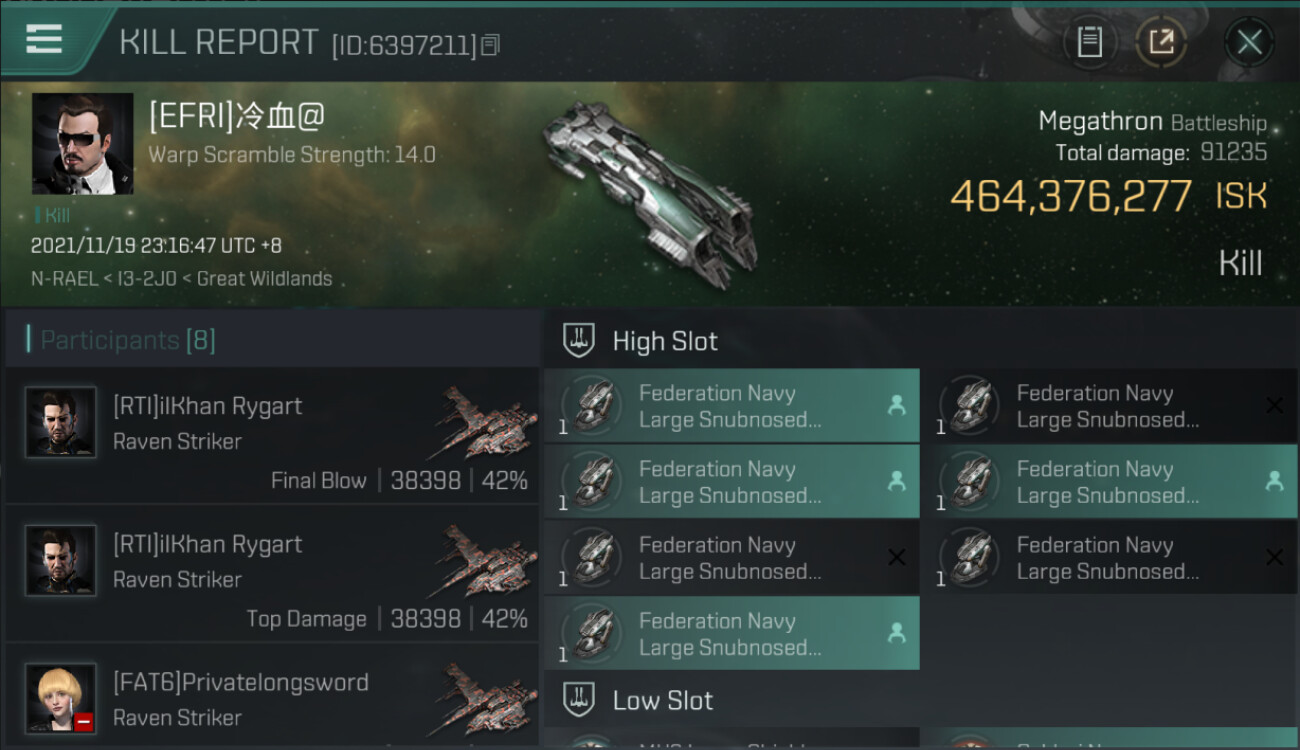Click person icon on second-row right module

(x=1274, y=481)
